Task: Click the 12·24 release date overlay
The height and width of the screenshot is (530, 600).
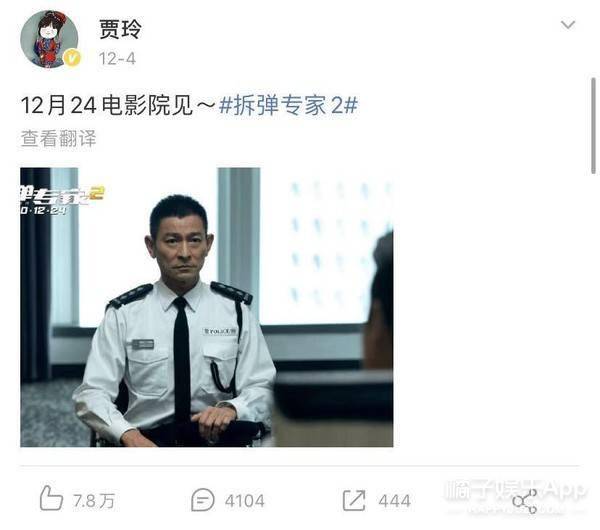Action: point(44,210)
